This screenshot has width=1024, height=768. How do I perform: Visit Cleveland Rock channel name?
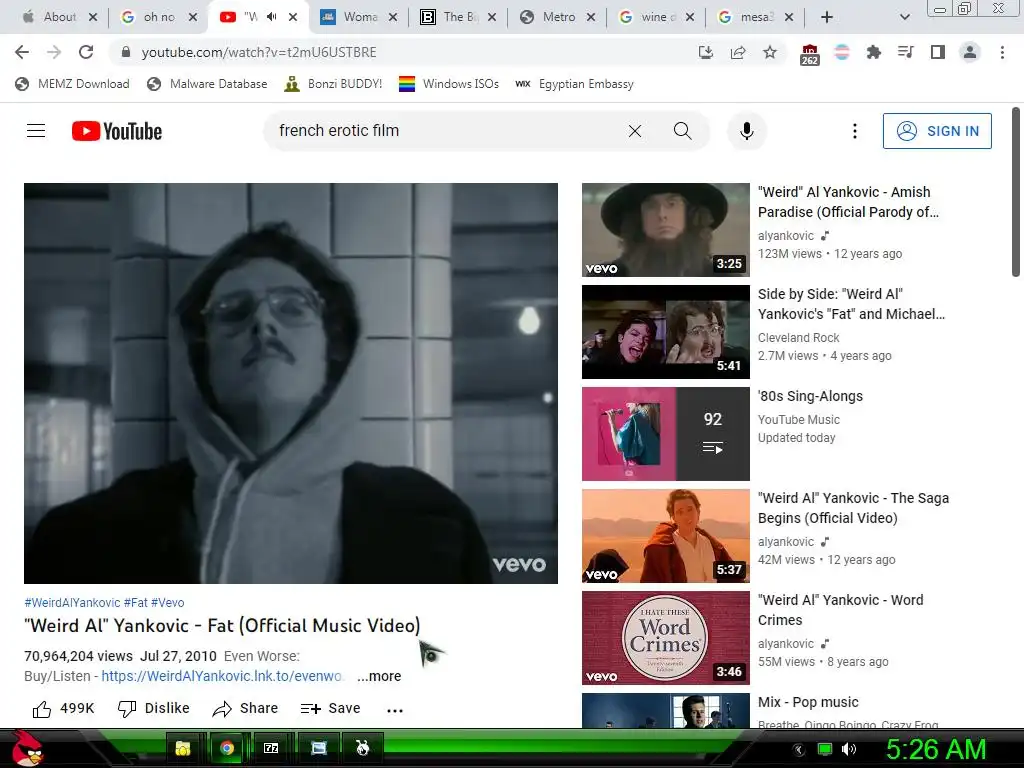798,338
